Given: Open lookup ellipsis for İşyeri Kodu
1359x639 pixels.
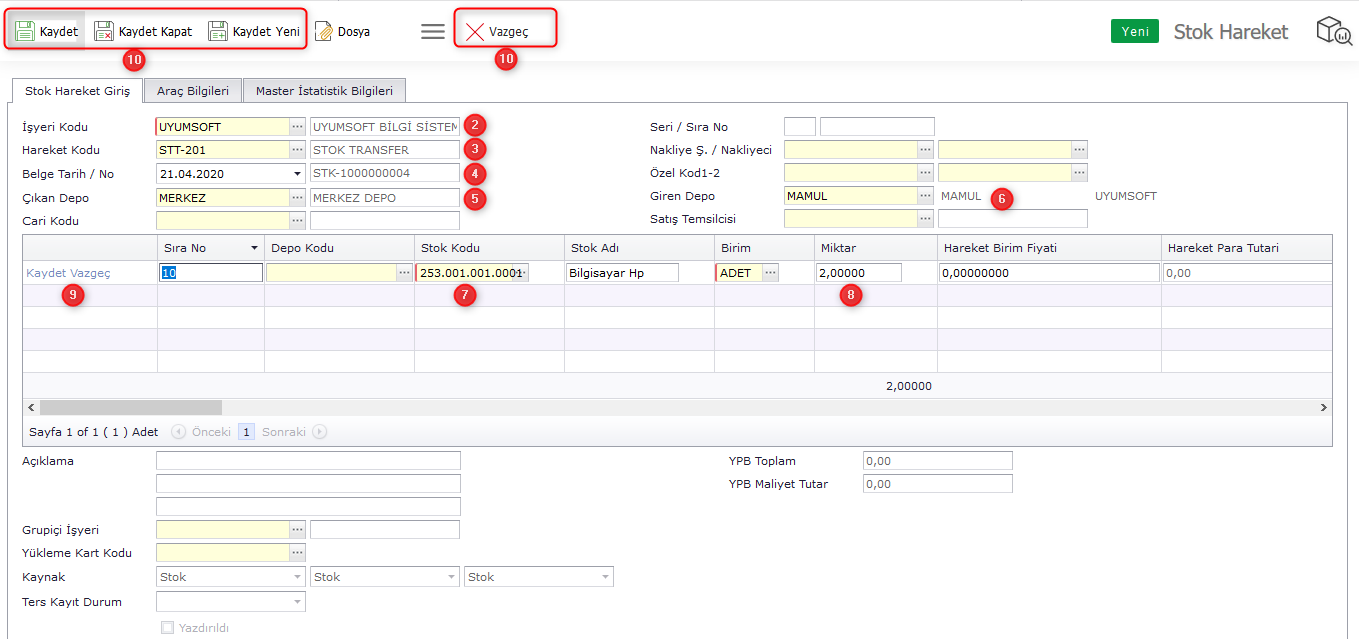Looking at the screenshot, I should coord(297,127).
